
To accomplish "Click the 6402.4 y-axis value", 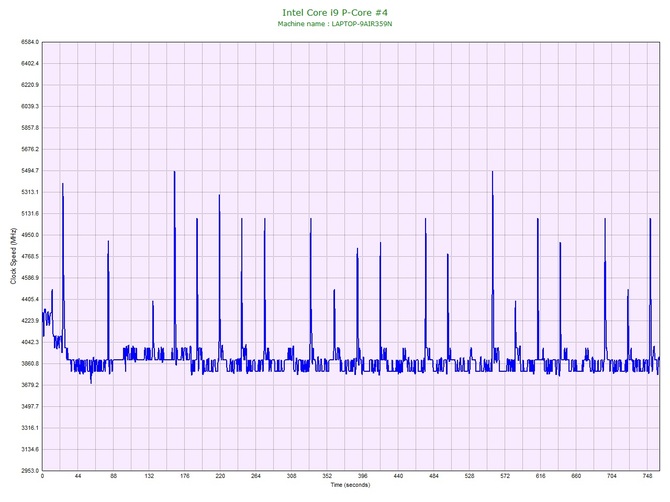I will point(30,64).
